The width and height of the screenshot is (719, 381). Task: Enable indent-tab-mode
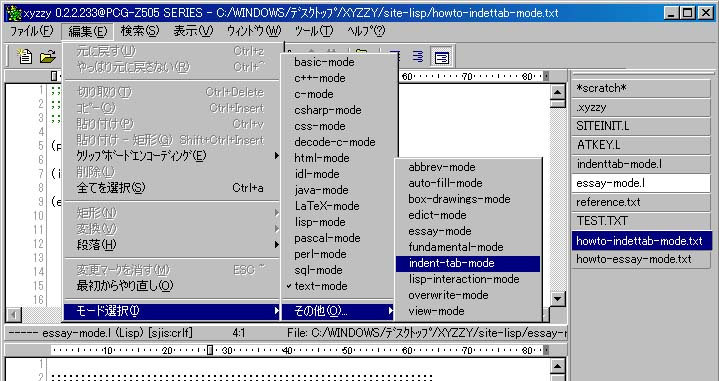[468, 263]
